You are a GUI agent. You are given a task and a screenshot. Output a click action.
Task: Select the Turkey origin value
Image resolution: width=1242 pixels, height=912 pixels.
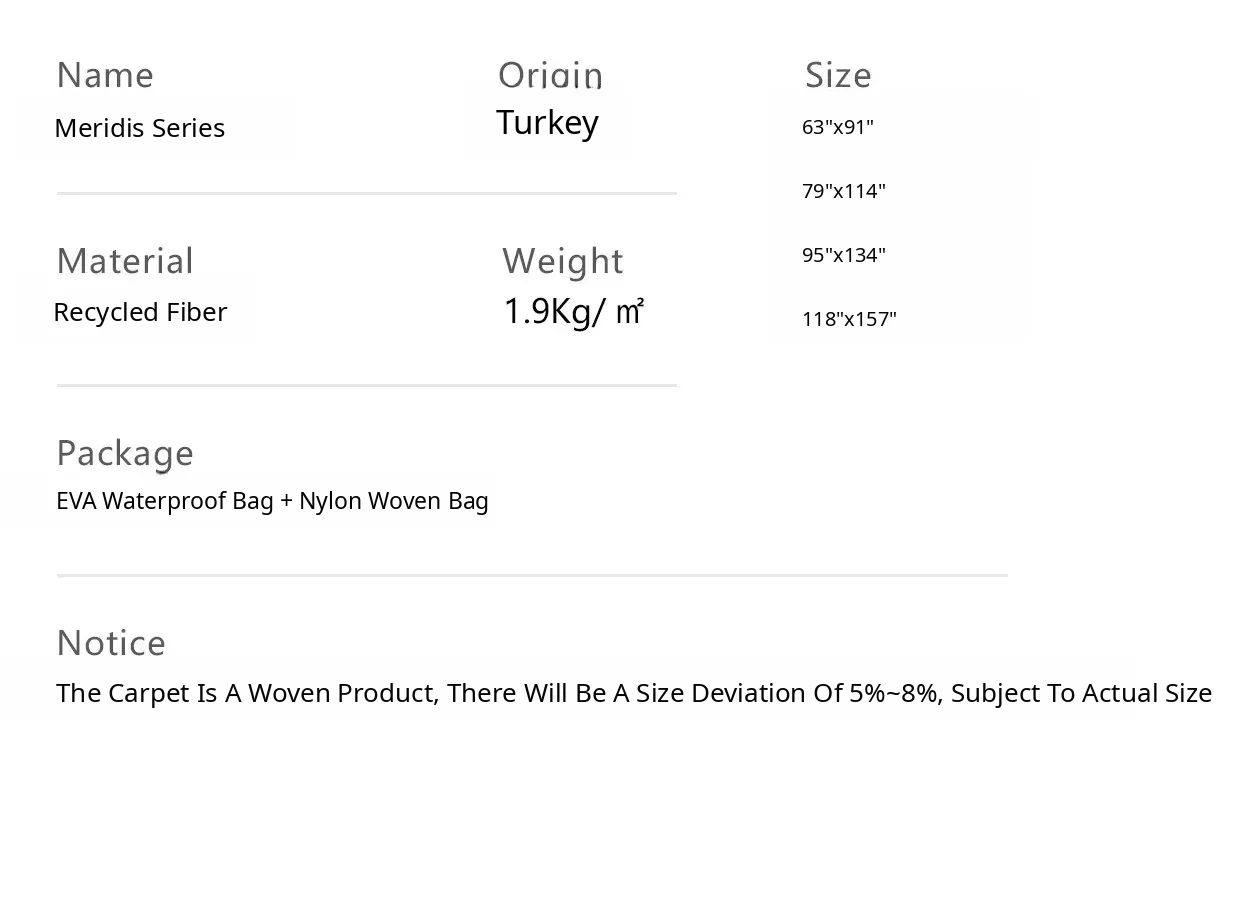(x=547, y=123)
